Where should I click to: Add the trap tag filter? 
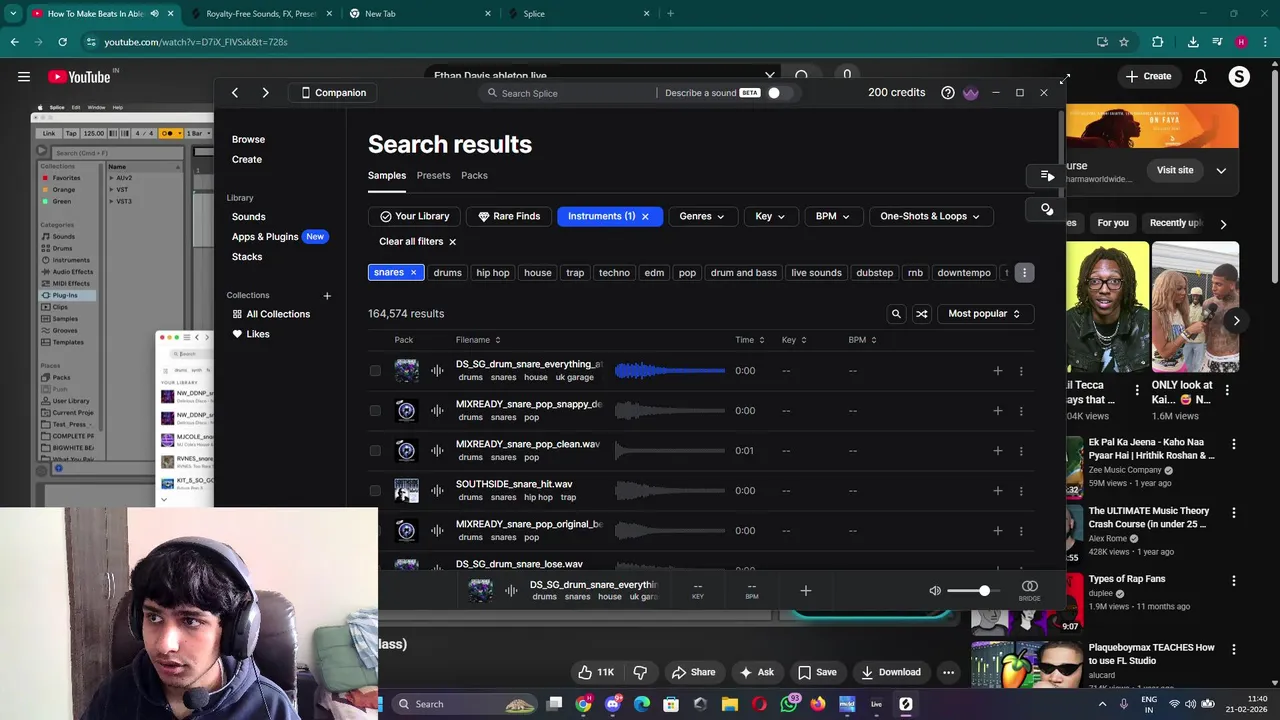575,273
